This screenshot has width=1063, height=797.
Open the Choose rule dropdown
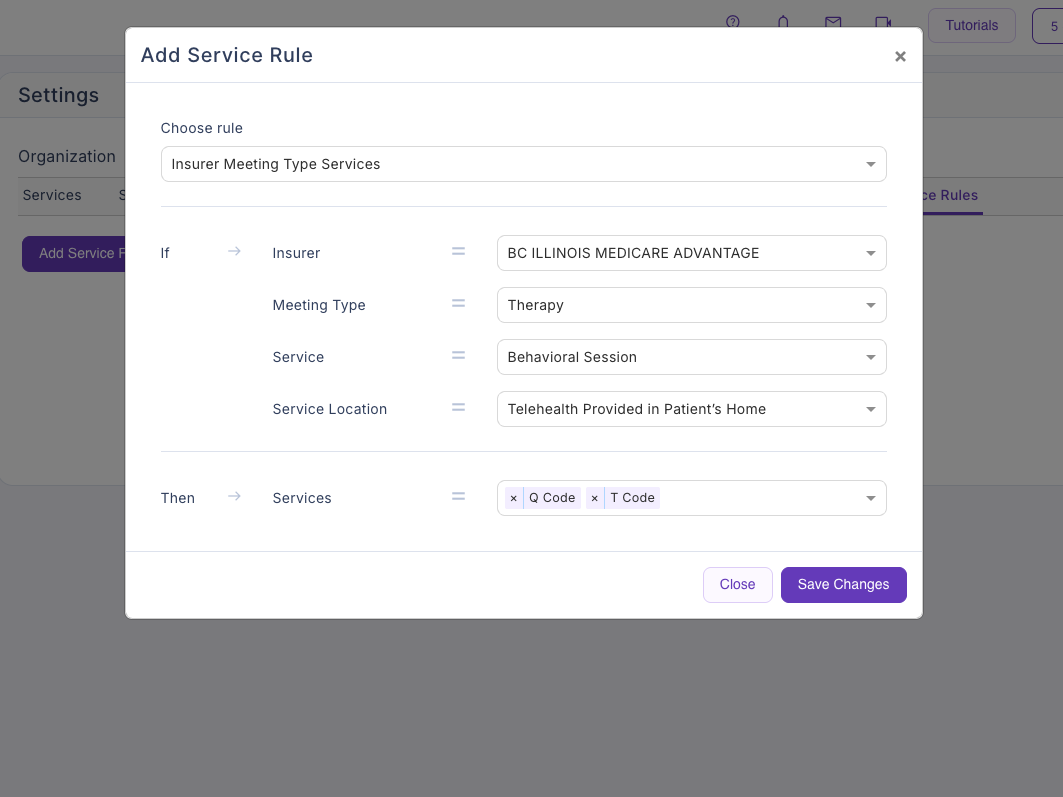pyautogui.click(x=523, y=164)
